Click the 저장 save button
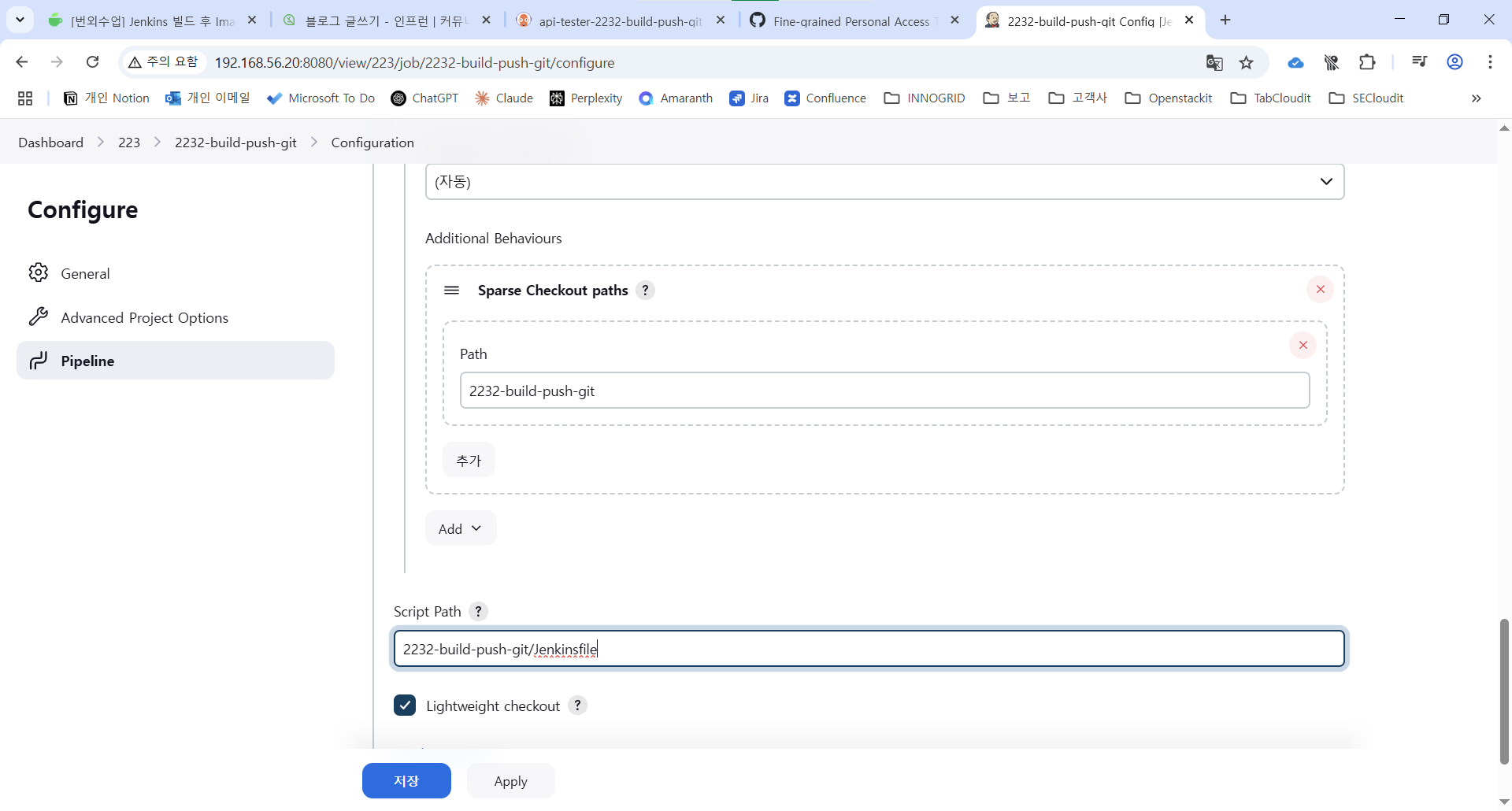 point(406,781)
